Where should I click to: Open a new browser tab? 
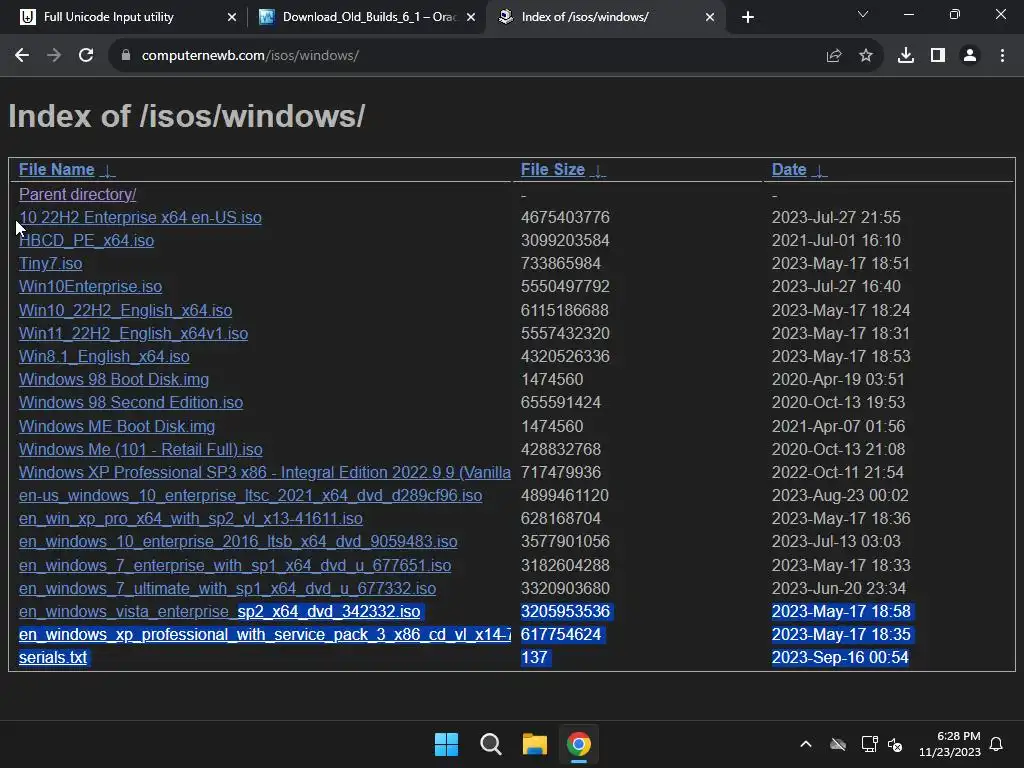pyautogui.click(x=748, y=17)
